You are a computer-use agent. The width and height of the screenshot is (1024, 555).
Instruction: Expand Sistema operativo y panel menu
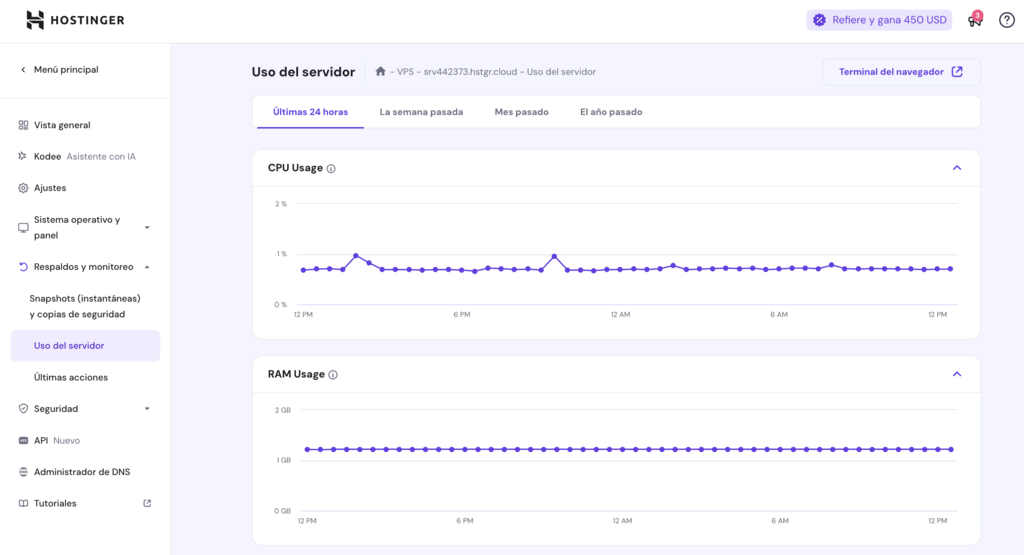147,228
